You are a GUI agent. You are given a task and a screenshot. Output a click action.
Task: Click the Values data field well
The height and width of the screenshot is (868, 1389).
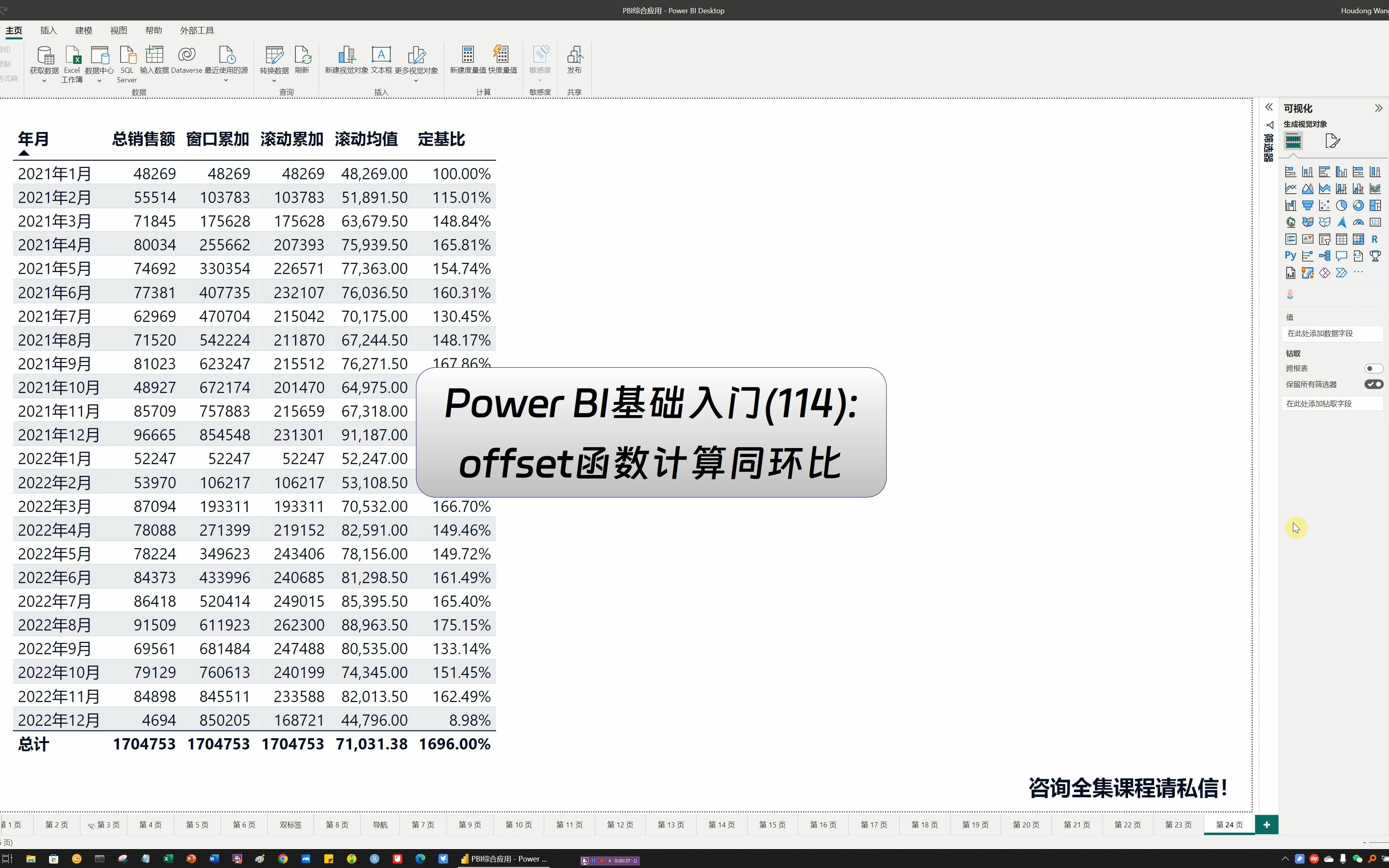1332,333
